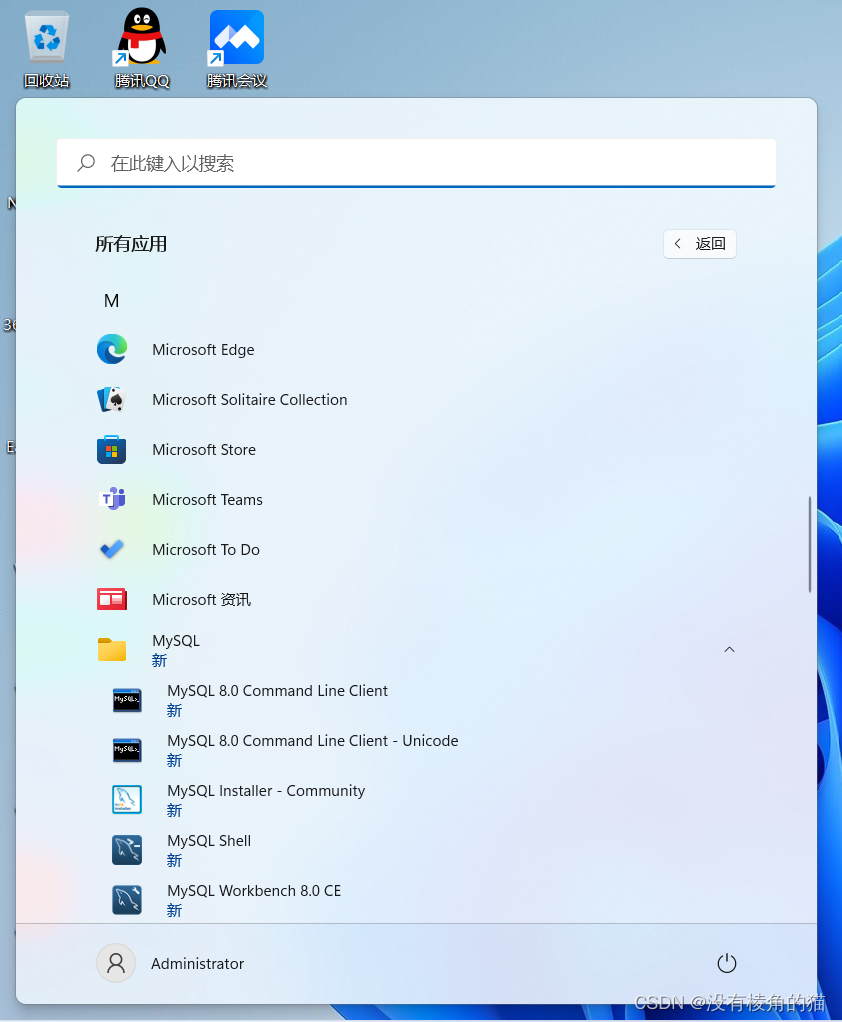842x1022 pixels.
Task: Launch Microsoft Solitaire Collection
Action: click(249, 399)
